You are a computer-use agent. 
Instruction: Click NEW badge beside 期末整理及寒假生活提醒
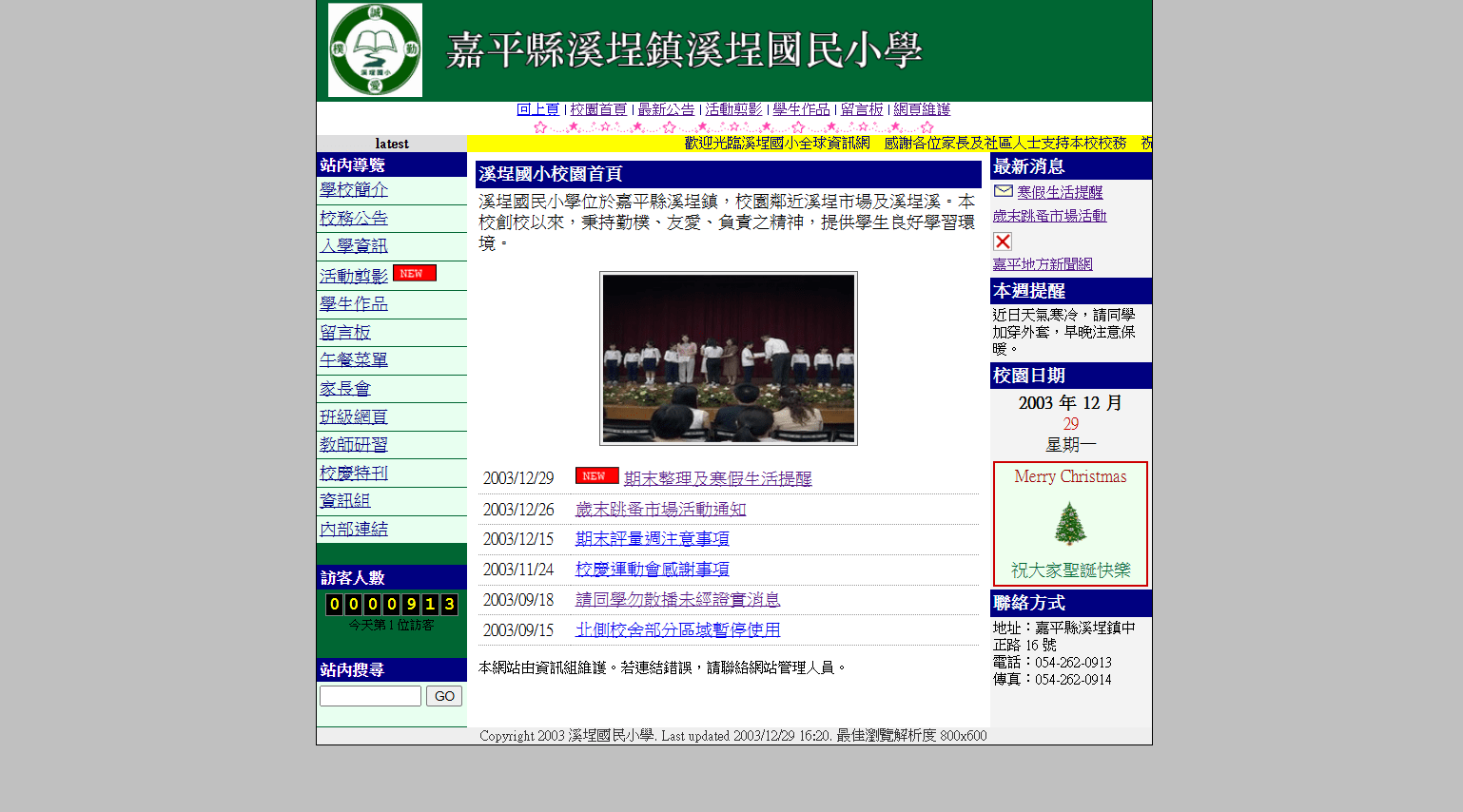click(x=596, y=475)
